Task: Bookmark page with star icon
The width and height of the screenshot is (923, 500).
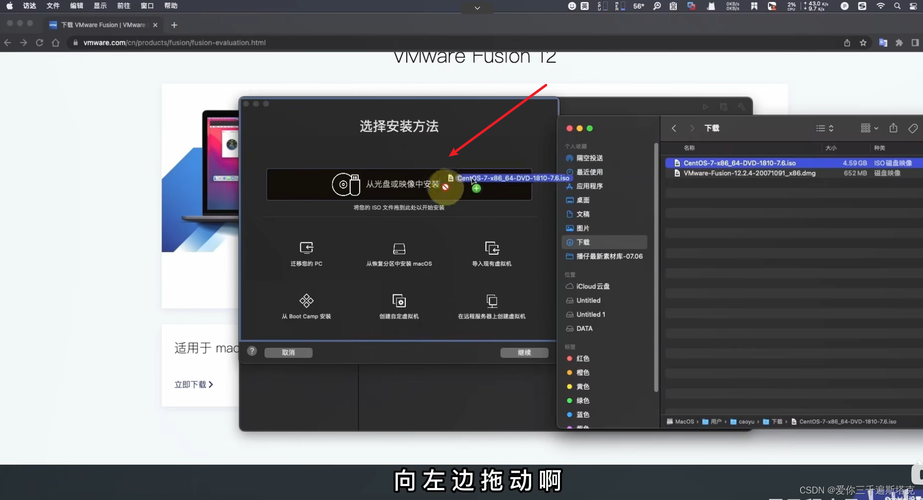Action: pos(863,42)
